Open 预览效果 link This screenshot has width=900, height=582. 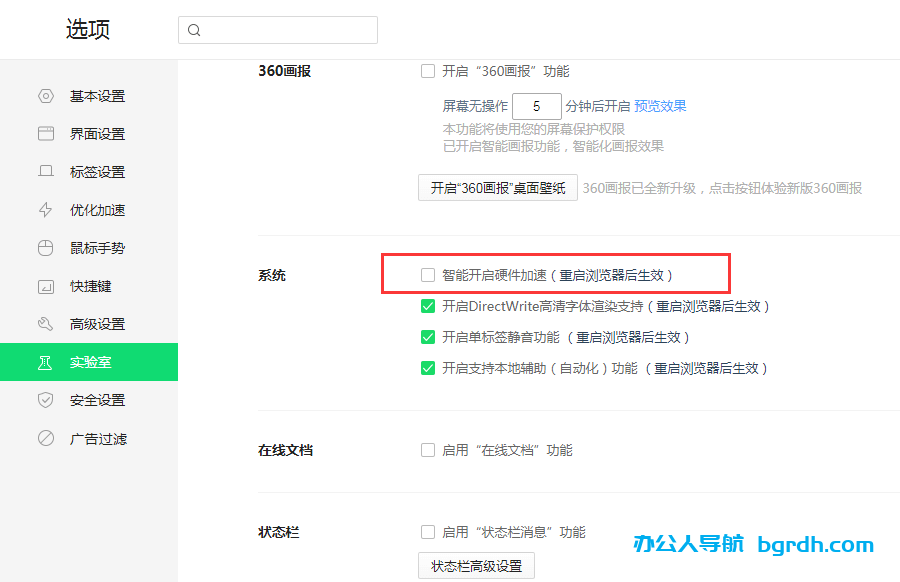click(661, 105)
